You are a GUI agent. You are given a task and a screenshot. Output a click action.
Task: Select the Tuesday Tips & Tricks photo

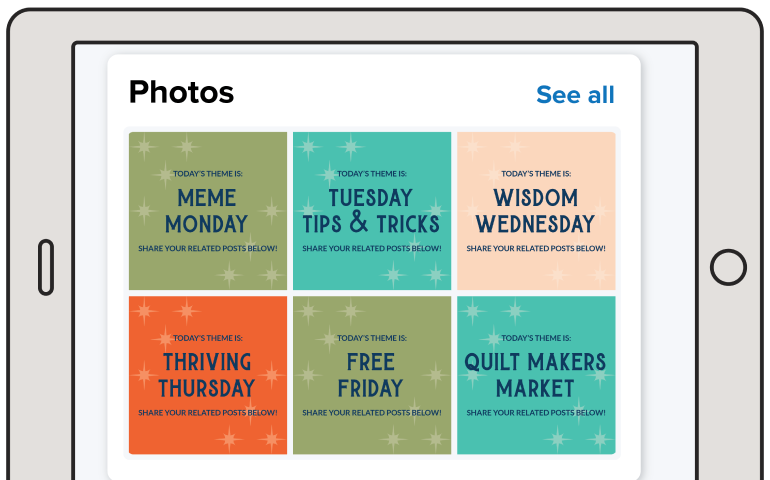(371, 211)
